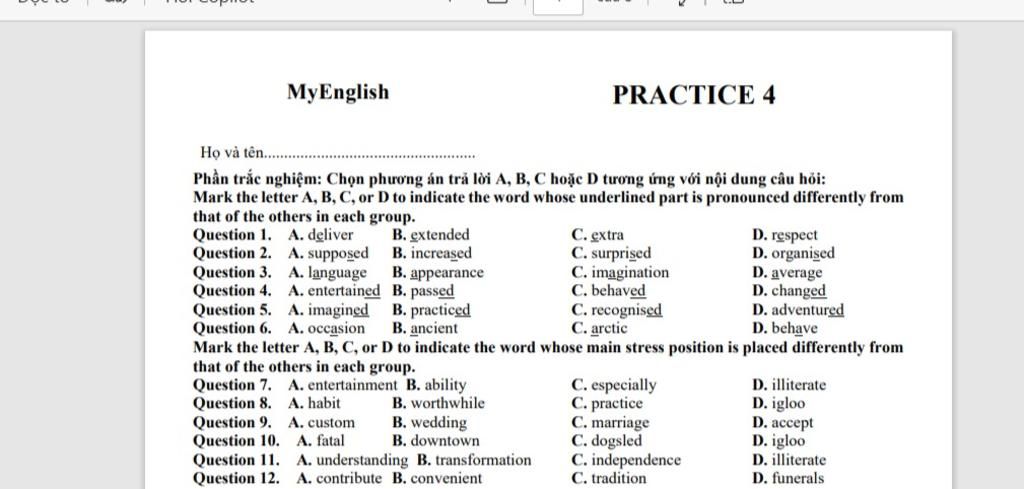
Task: Choose the word 'marriage'
Action: [x=620, y=423]
